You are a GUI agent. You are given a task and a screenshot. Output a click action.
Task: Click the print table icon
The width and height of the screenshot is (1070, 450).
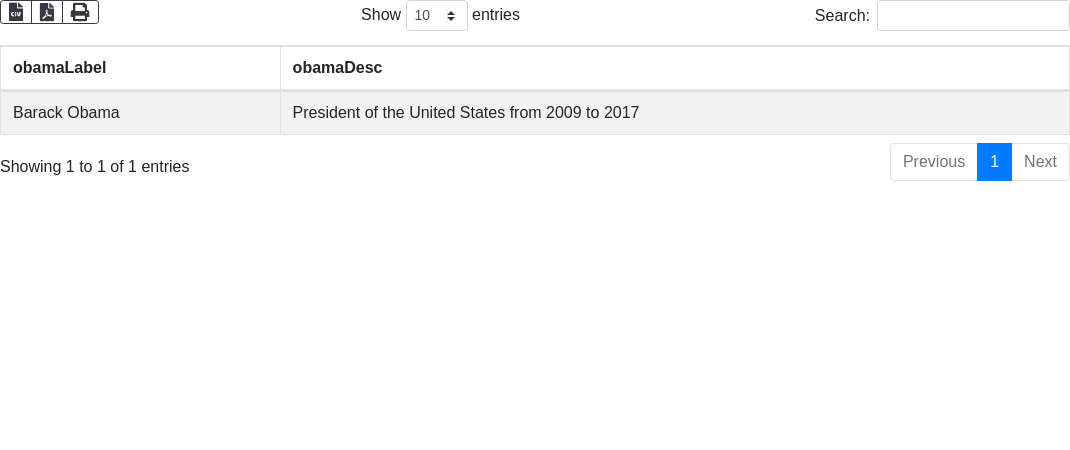80,12
